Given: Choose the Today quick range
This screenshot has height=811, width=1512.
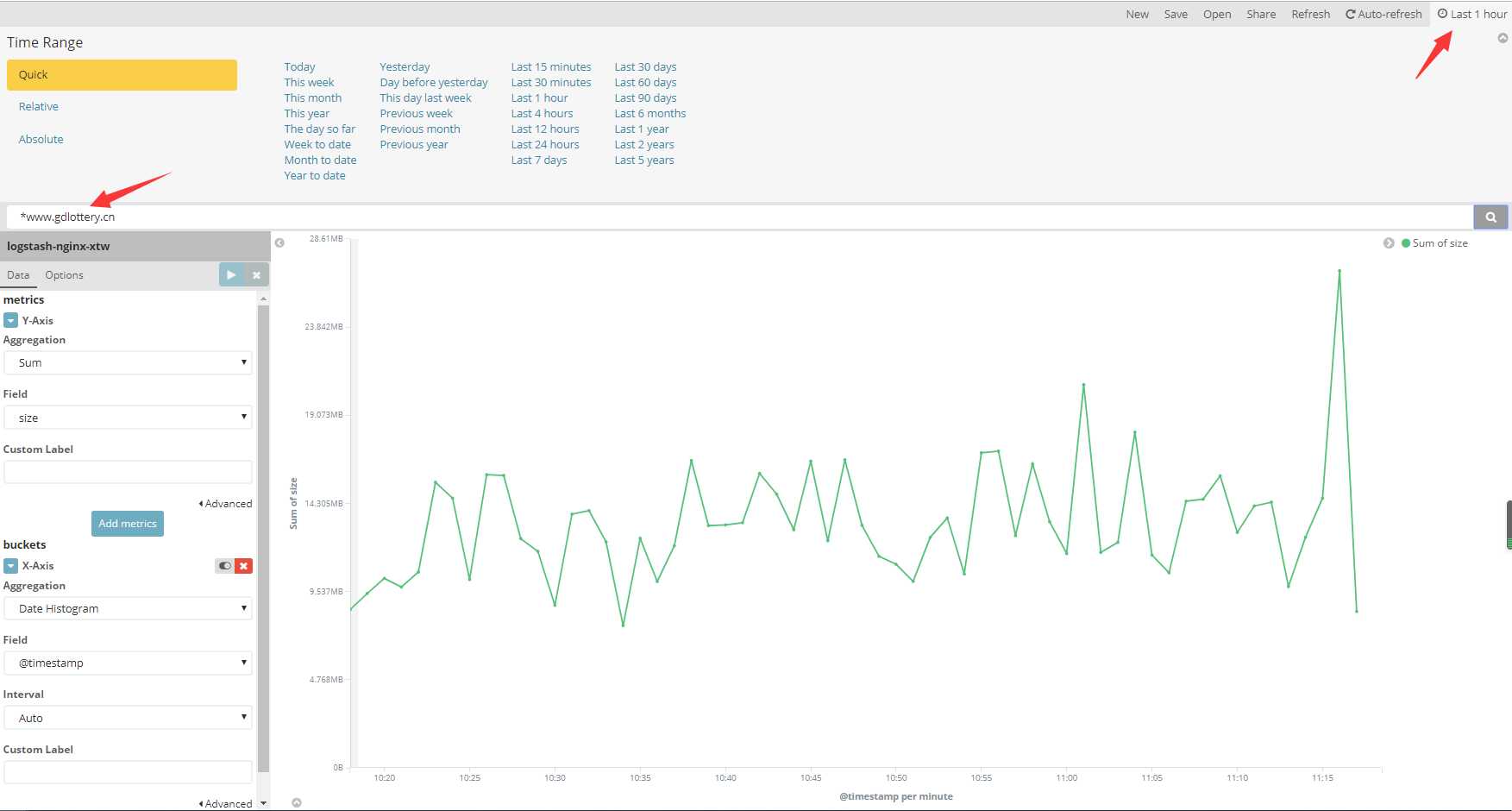Looking at the screenshot, I should tap(299, 67).
